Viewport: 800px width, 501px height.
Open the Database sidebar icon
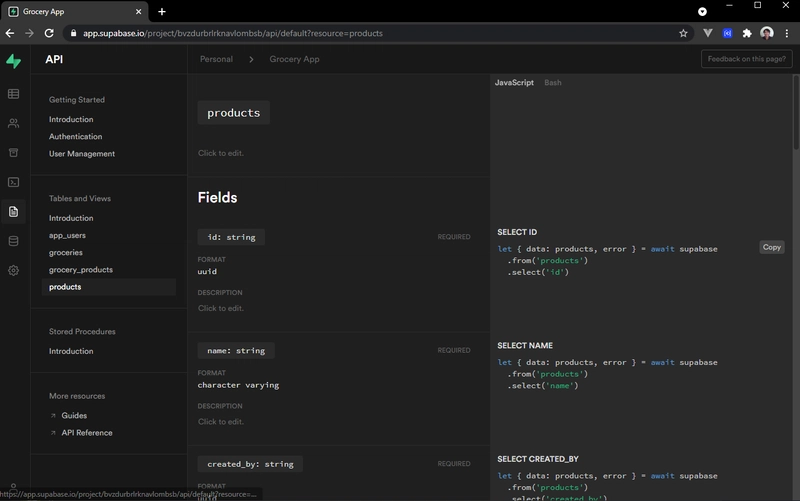pos(14,241)
